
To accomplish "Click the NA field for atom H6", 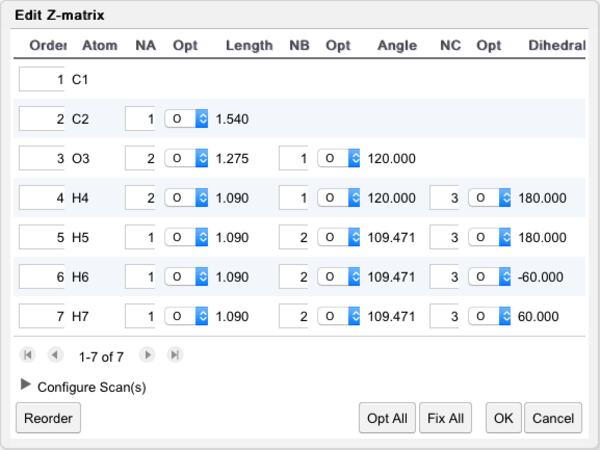I will pyautogui.click(x=140, y=277).
